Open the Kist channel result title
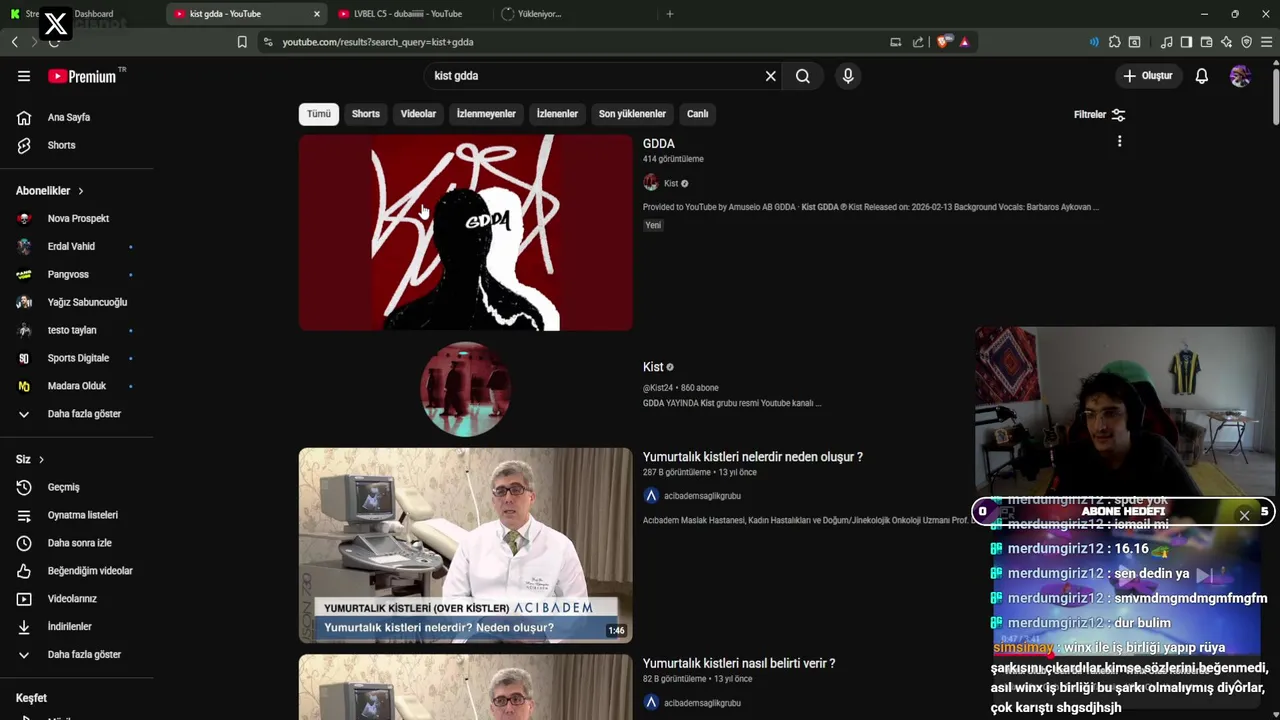 [x=653, y=367]
